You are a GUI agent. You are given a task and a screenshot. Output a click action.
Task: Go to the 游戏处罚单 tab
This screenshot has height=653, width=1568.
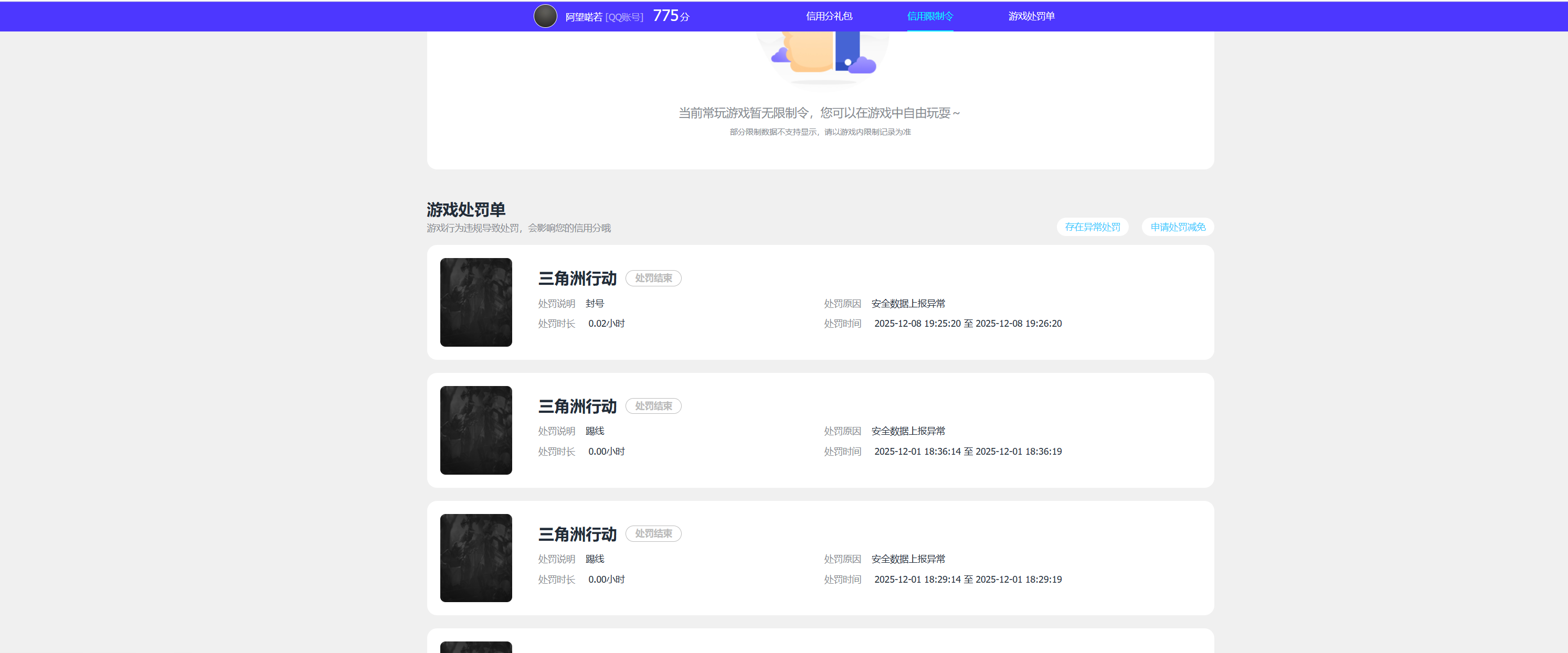point(1031,16)
